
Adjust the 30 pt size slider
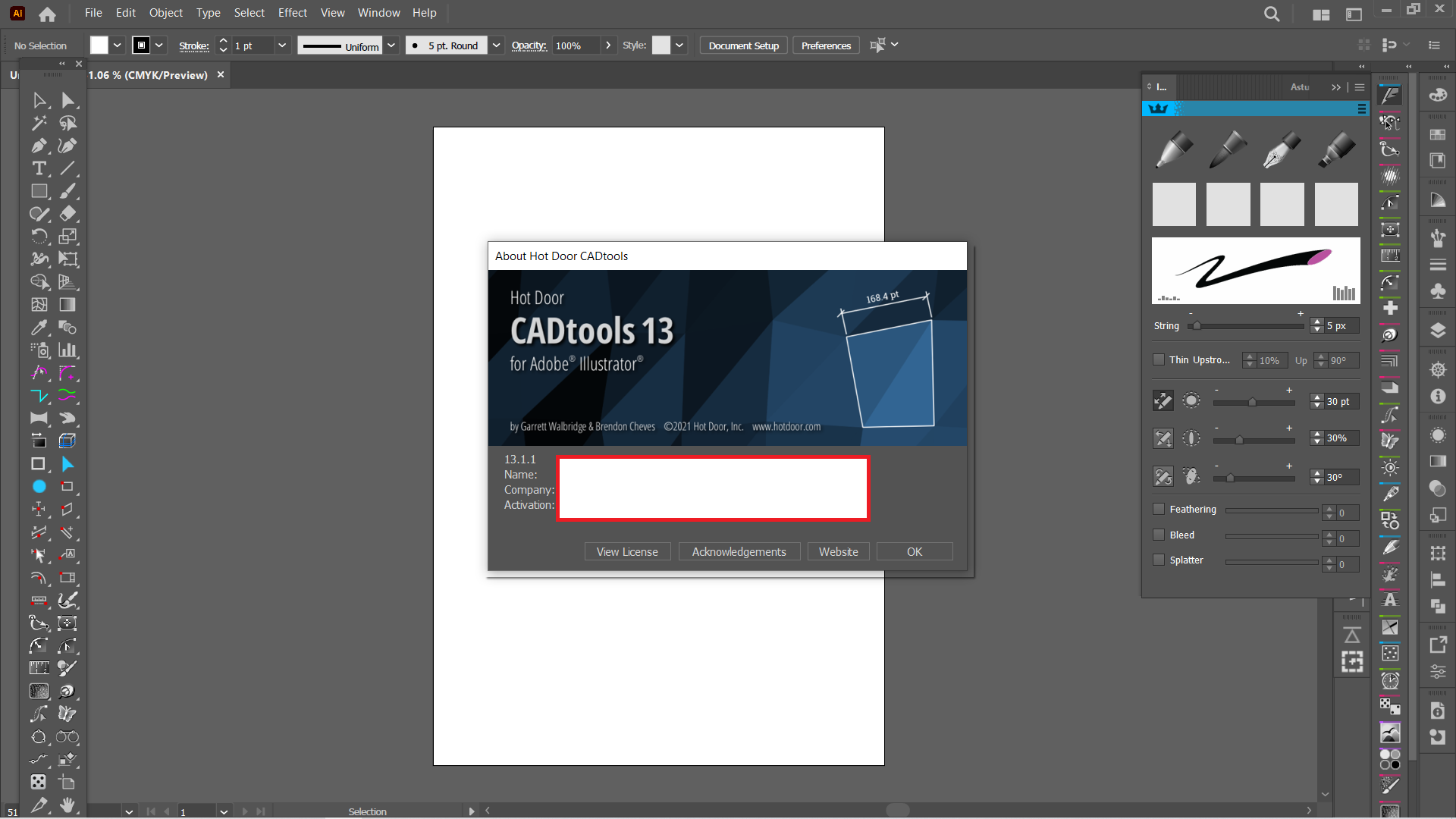coord(1252,402)
